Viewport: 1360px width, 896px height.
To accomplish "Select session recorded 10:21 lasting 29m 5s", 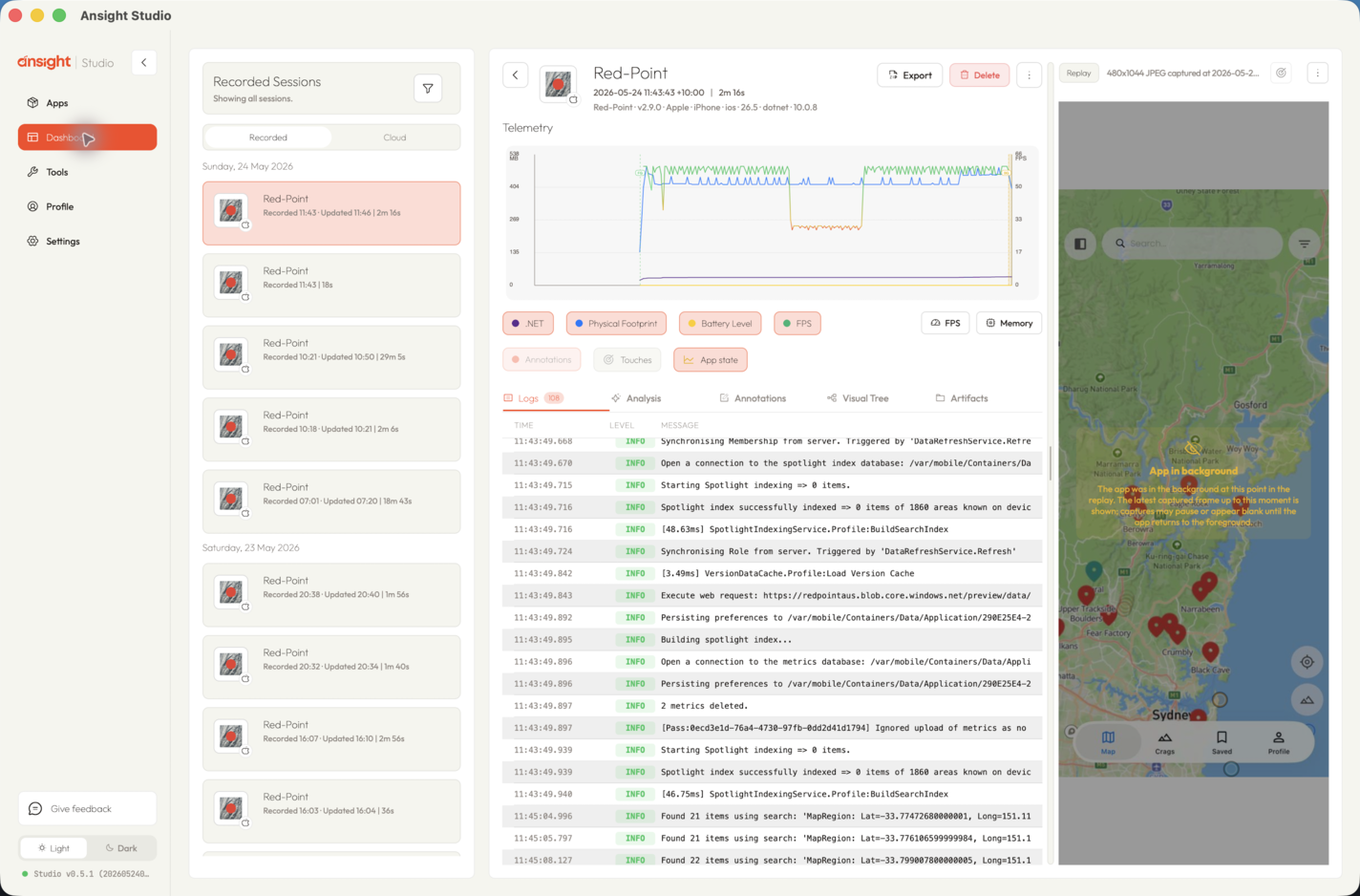I will (331, 357).
